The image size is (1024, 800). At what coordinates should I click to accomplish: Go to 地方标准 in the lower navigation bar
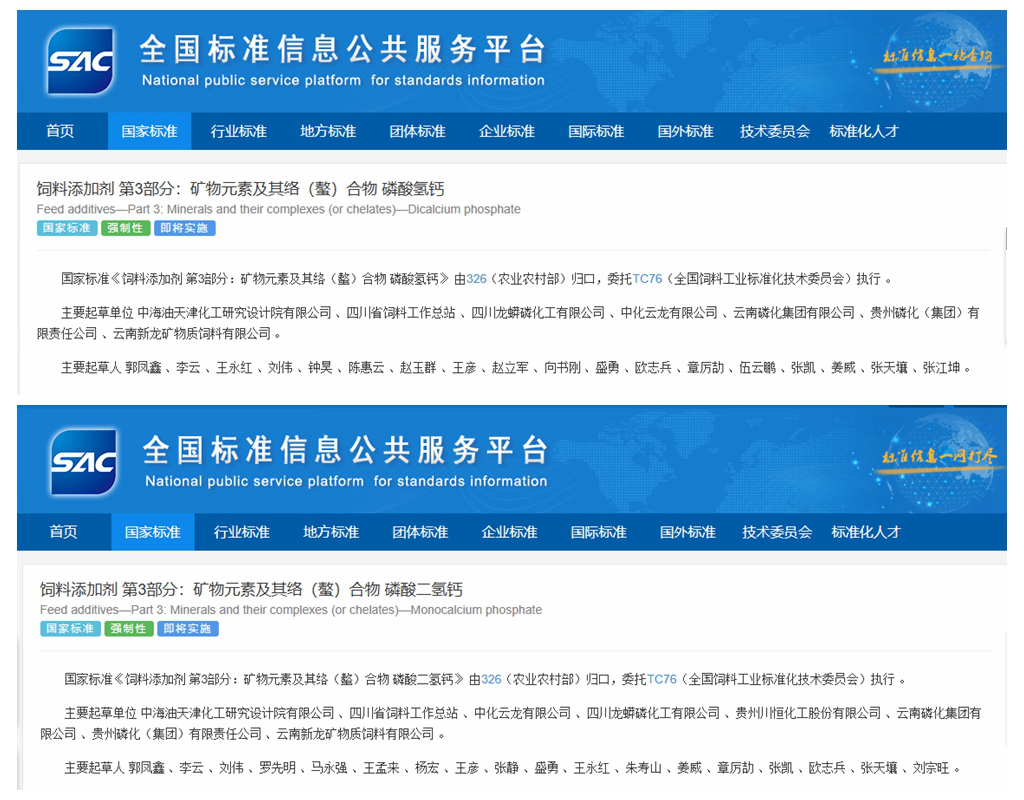point(331,532)
